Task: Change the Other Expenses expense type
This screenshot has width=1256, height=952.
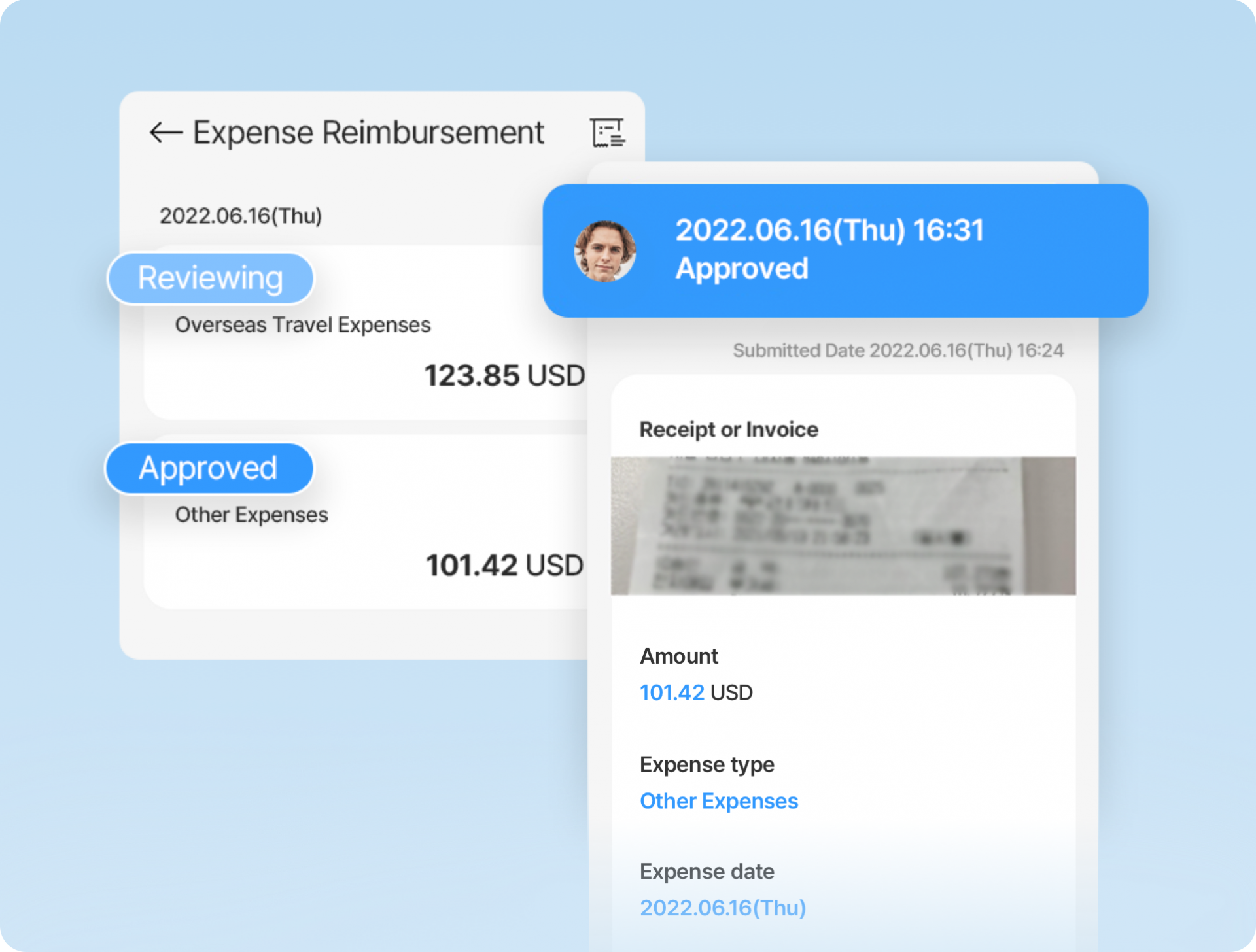Action: coord(718,801)
